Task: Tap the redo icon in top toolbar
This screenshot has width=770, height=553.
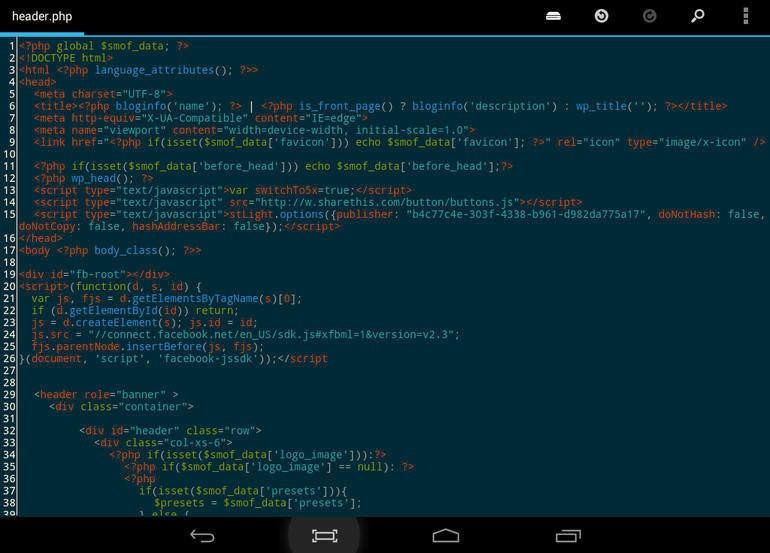Action: point(649,16)
